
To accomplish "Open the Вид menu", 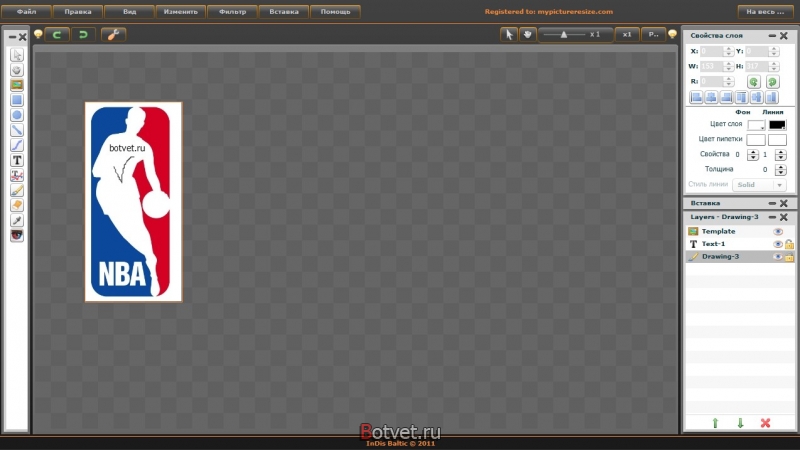I will click(130, 12).
